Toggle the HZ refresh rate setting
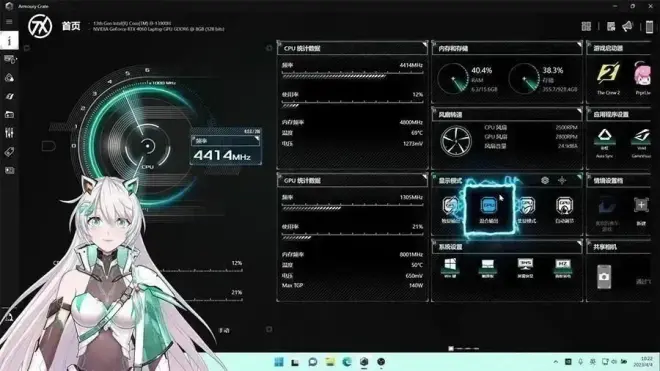 point(563,268)
